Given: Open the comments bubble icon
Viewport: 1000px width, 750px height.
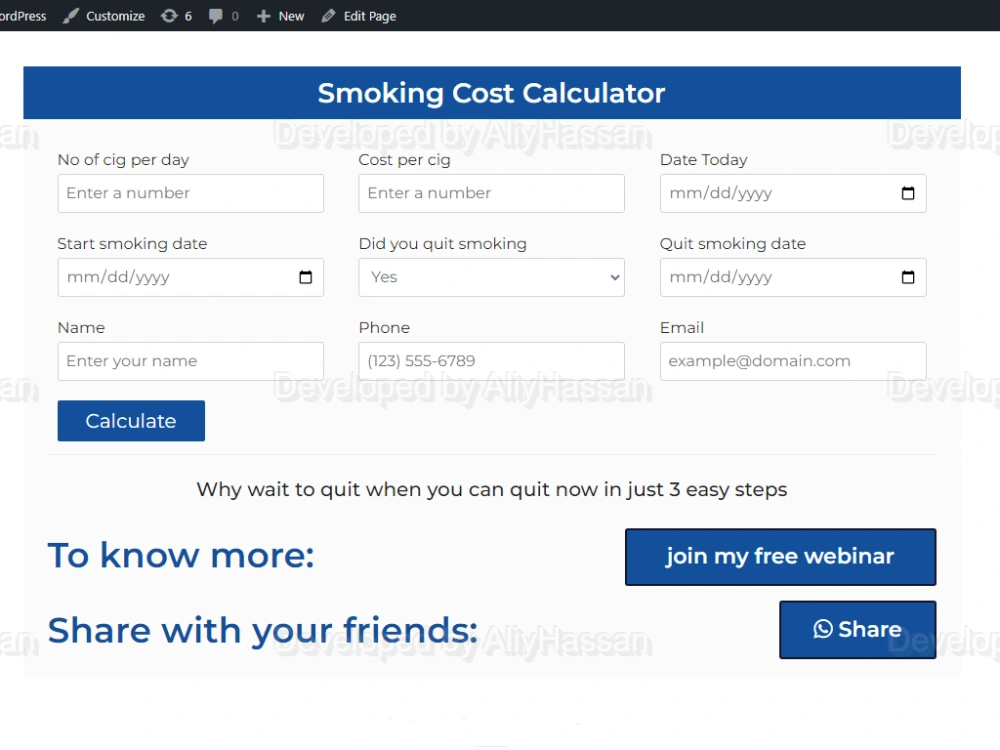Looking at the screenshot, I should pyautogui.click(x=216, y=16).
